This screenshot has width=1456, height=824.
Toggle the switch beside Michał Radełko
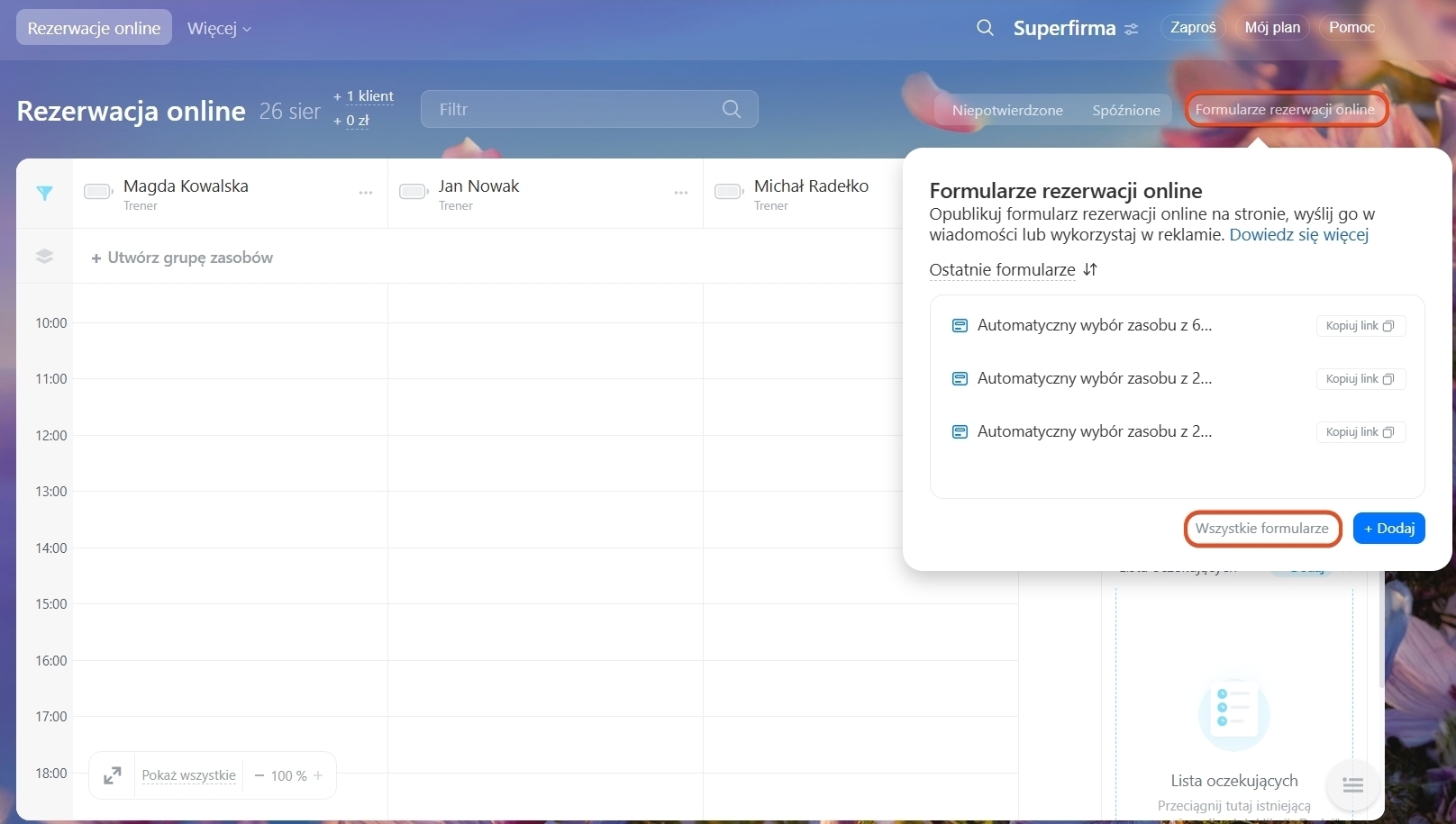(x=728, y=191)
